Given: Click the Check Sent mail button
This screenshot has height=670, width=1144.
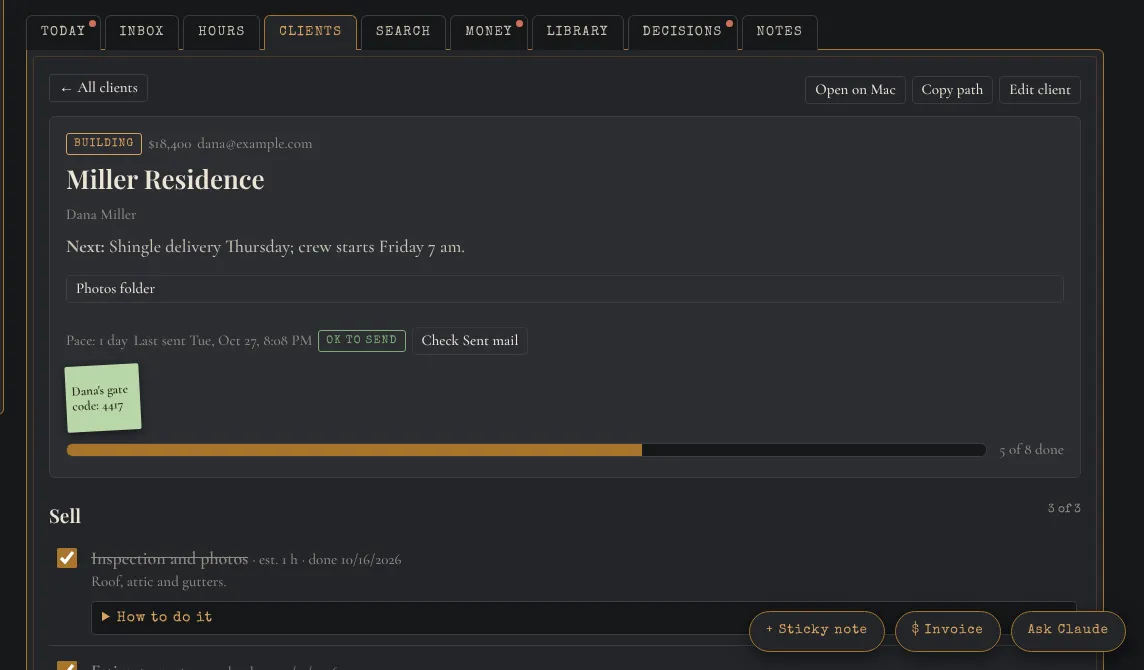Looking at the screenshot, I should point(470,341).
